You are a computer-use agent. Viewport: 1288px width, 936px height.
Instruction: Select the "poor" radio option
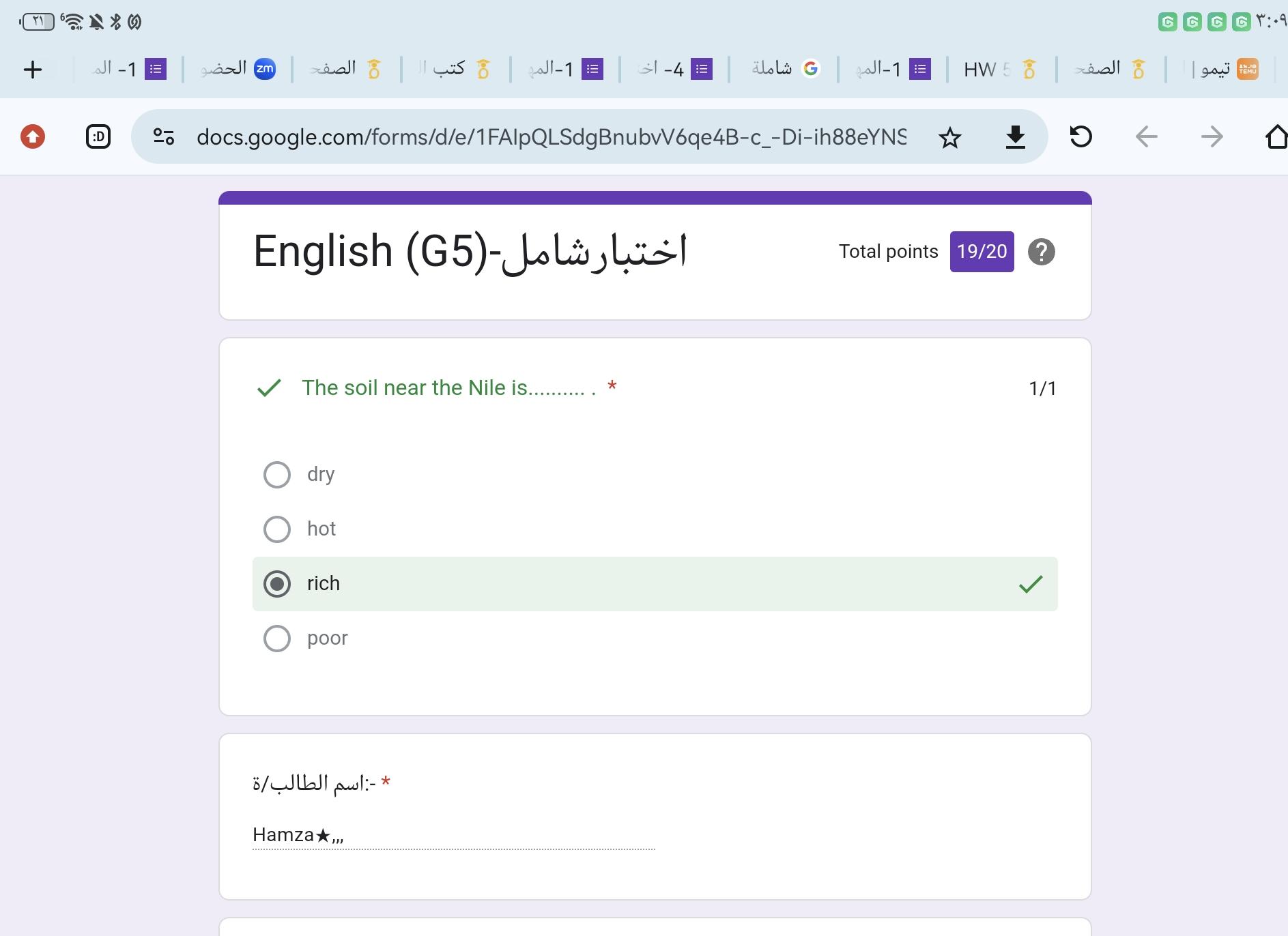click(x=277, y=639)
